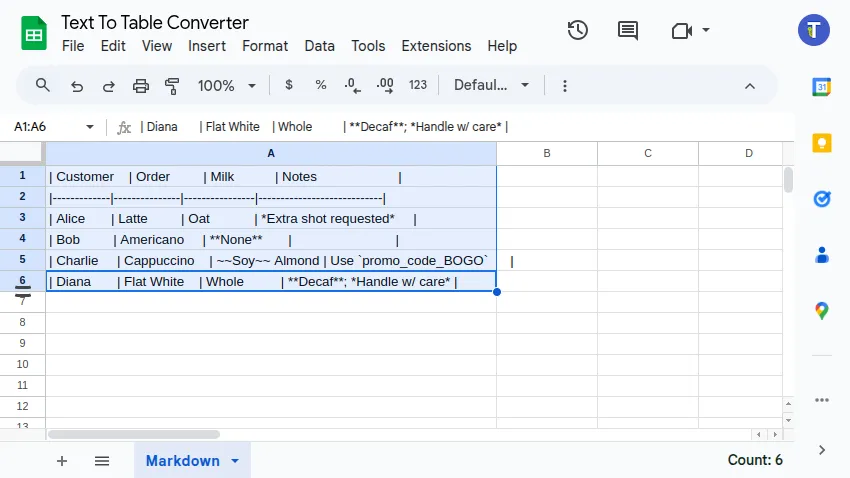Show more toolbar options three dots
This screenshot has width=850, height=478.
(x=564, y=86)
